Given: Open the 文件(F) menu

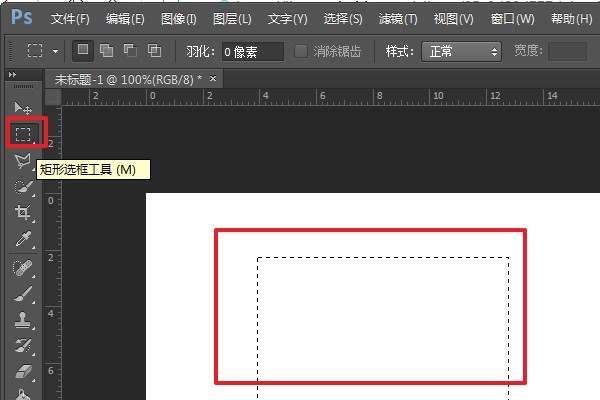Looking at the screenshot, I should [x=70, y=19].
